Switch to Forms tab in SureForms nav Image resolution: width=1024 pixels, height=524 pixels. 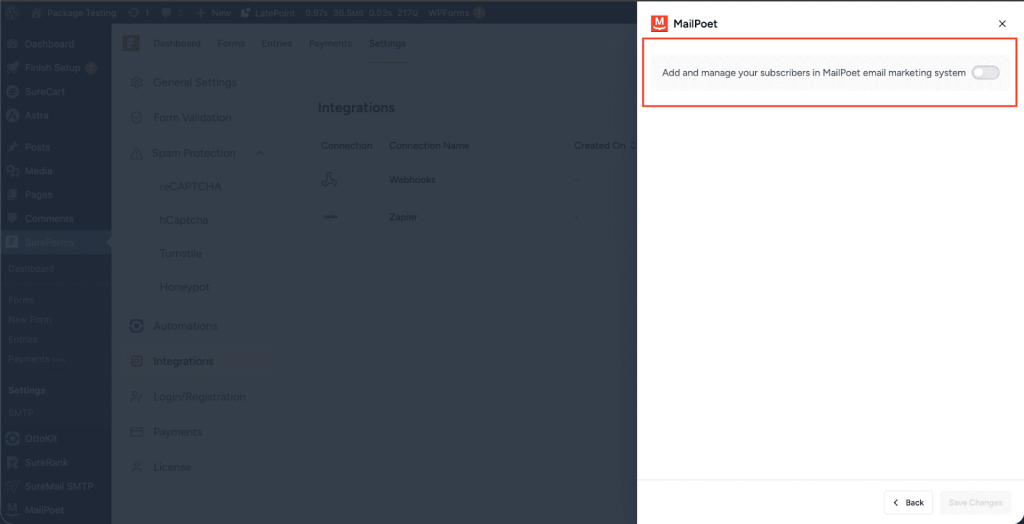pyautogui.click(x=231, y=44)
